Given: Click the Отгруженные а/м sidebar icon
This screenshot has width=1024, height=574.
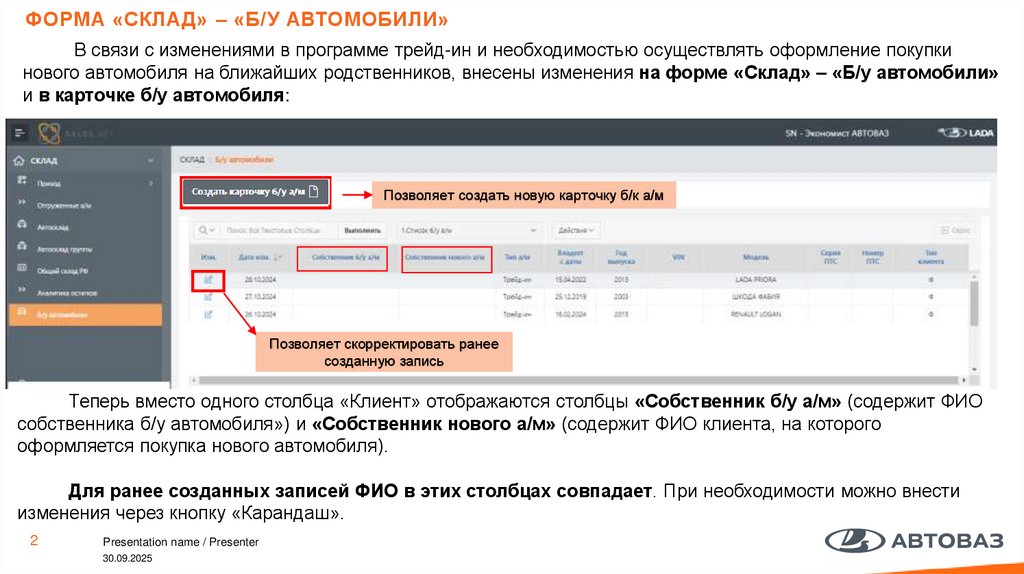Looking at the screenshot, I should (x=22, y=202).
